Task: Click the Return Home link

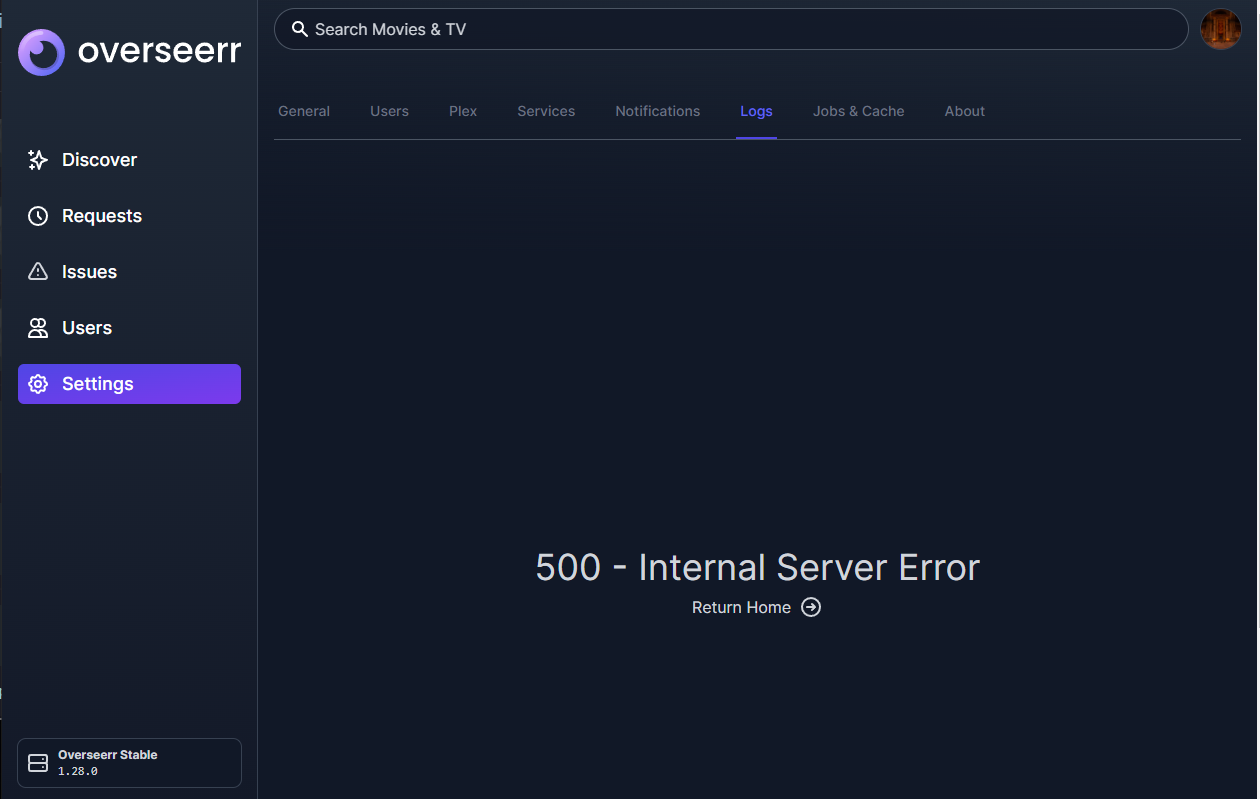Action: [x=741, y=607]
